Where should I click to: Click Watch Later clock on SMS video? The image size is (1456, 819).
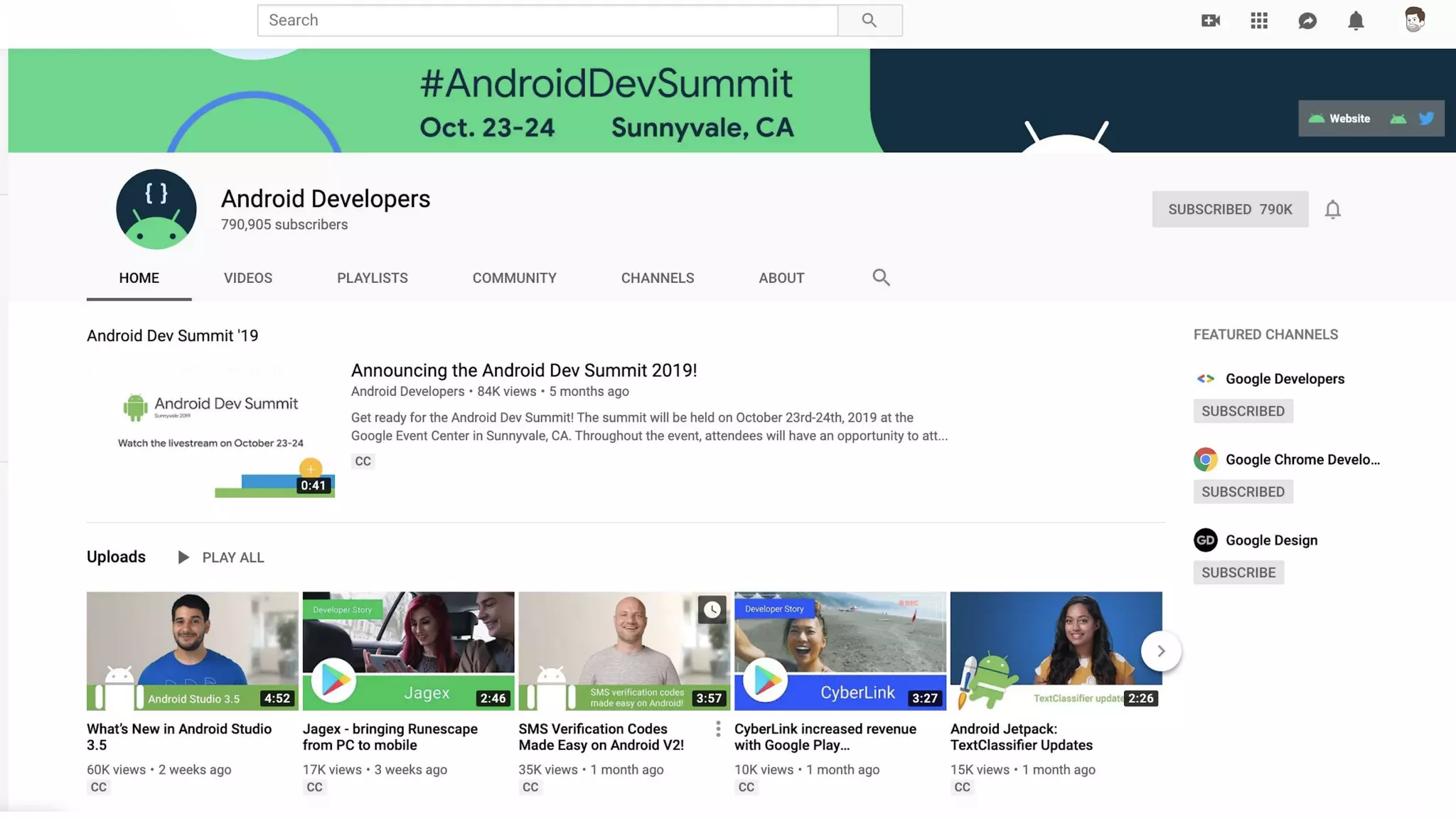712,609
